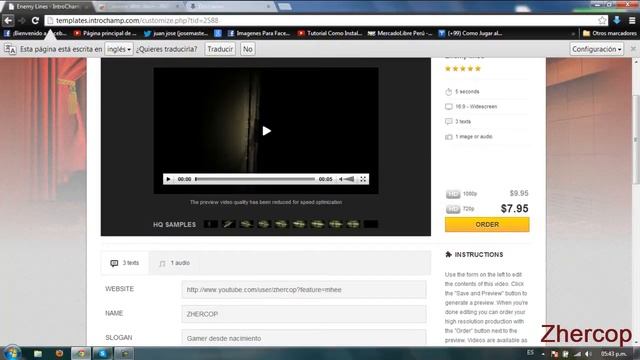
Task: Switch to the third browser tab
Action: point(231,7)
